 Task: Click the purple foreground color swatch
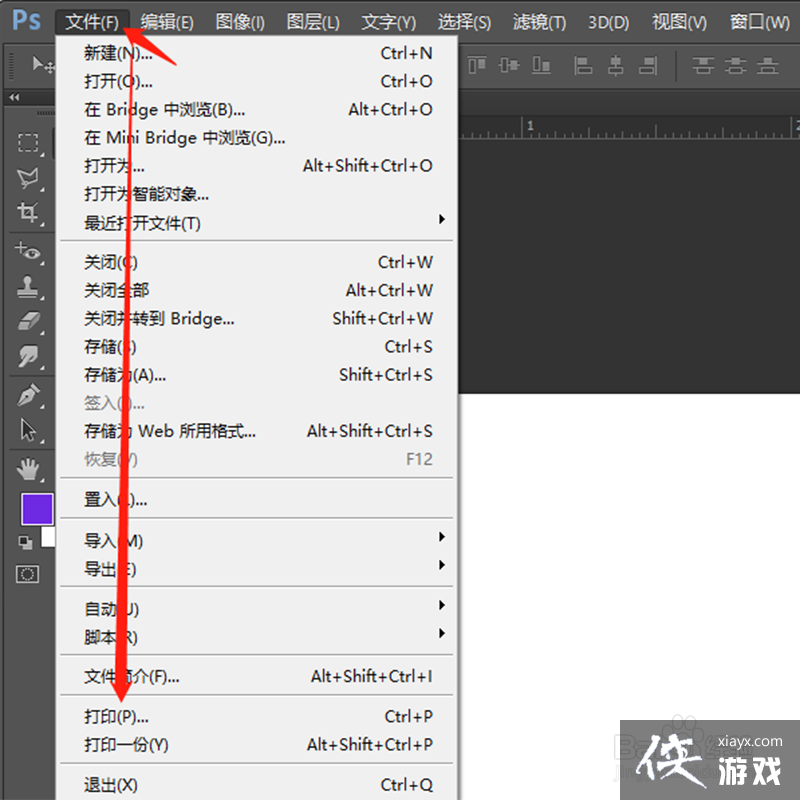pyautogui.click(x=37, y=509)
